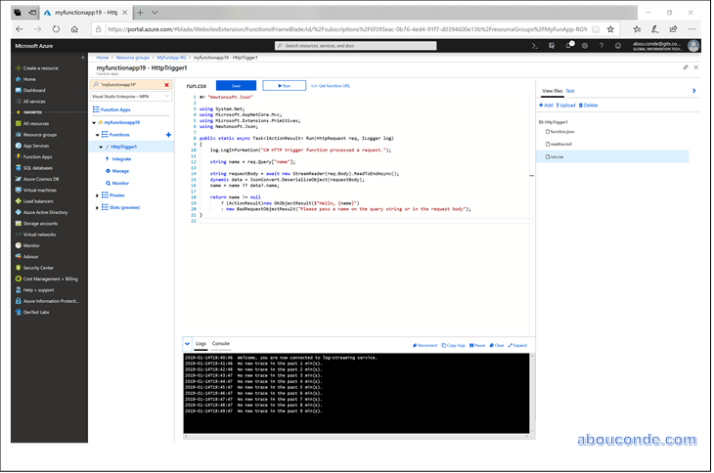
Task: Run the function with Run button
Action: 284,86
